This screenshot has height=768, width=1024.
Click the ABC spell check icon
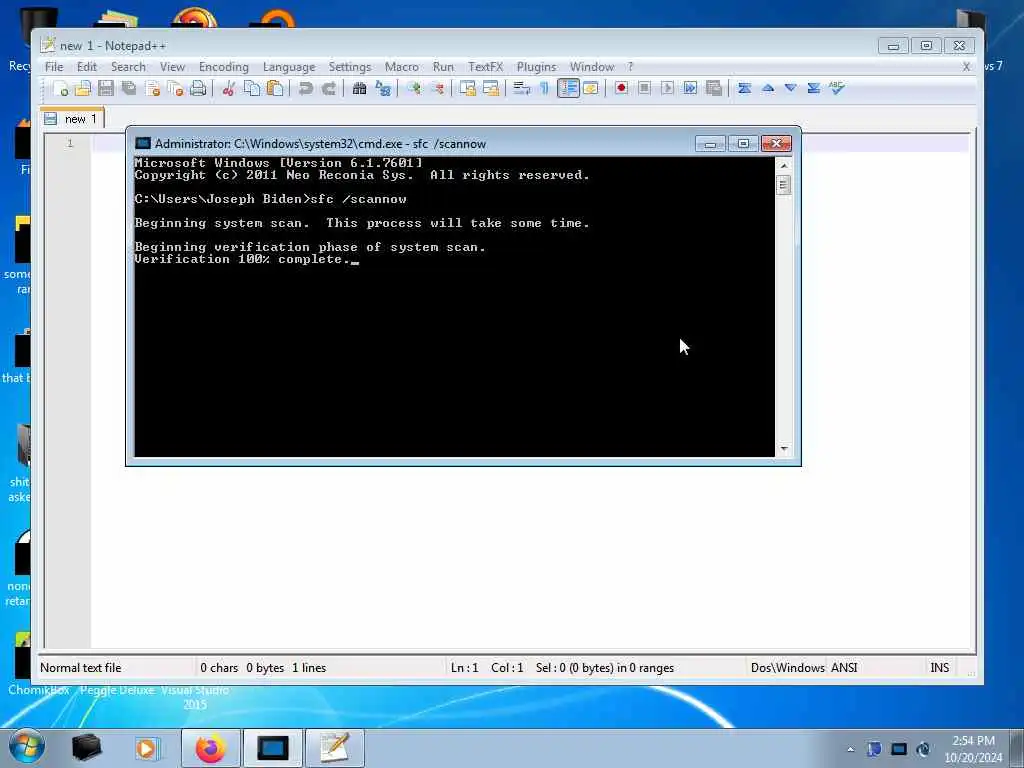[837, 88]
